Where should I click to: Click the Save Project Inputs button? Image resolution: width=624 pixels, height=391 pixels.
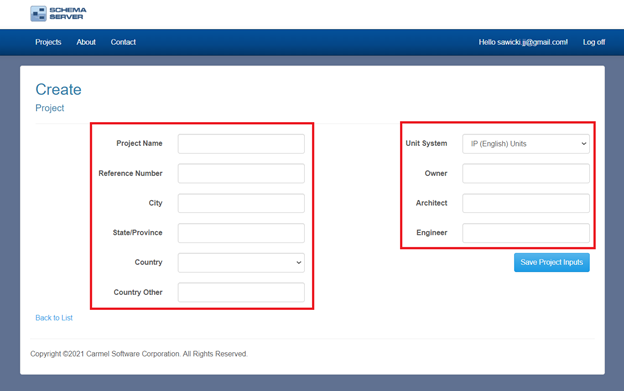coord(552,263)
